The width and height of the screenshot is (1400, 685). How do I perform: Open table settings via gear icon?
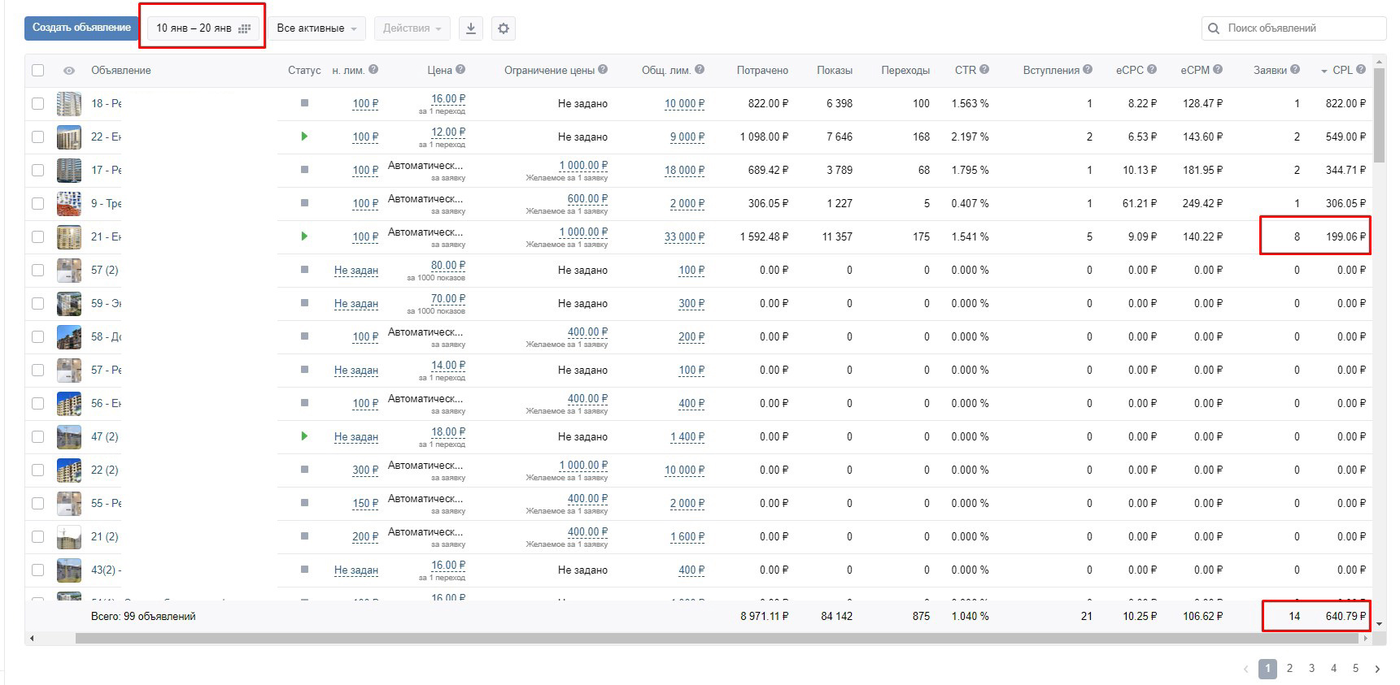point(504,28)
